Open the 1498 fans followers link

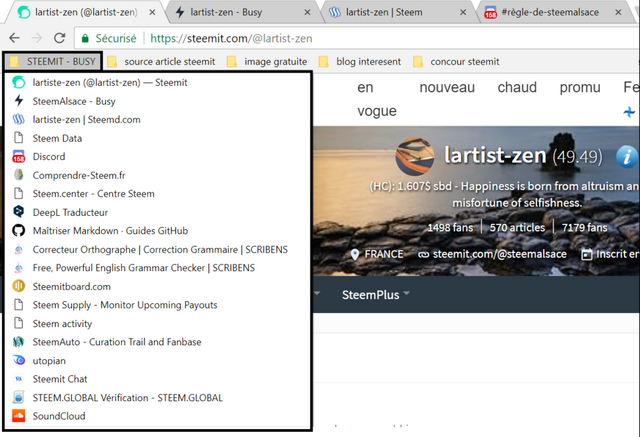click(x=450, y=228)
